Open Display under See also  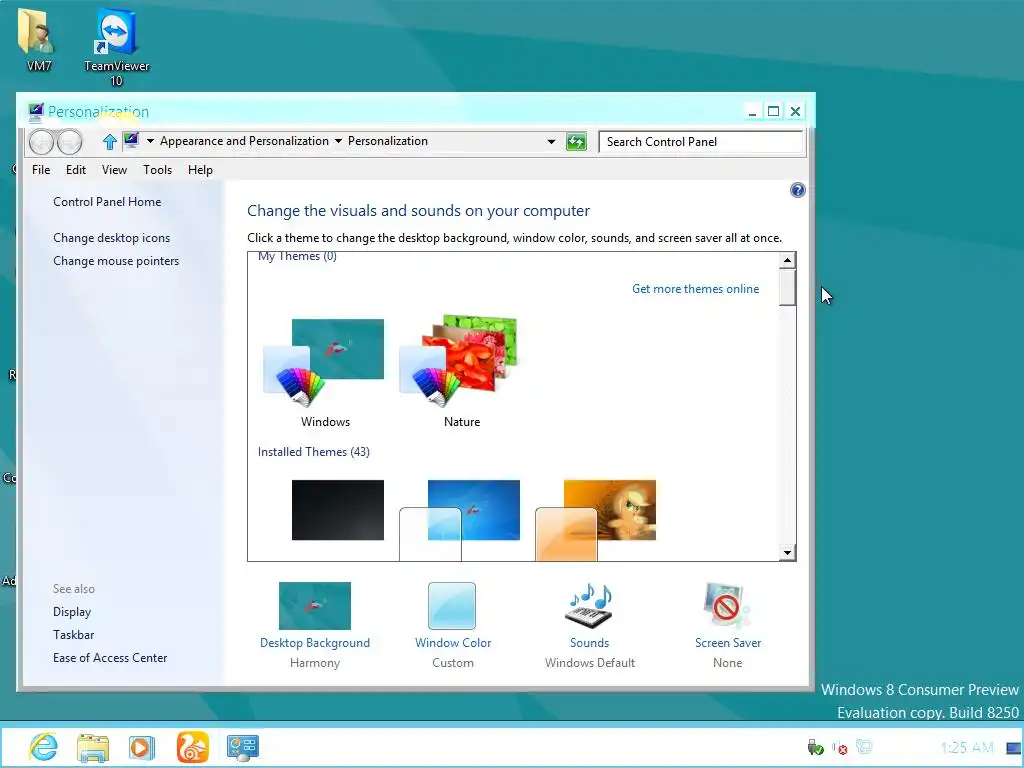coord(72,612)
